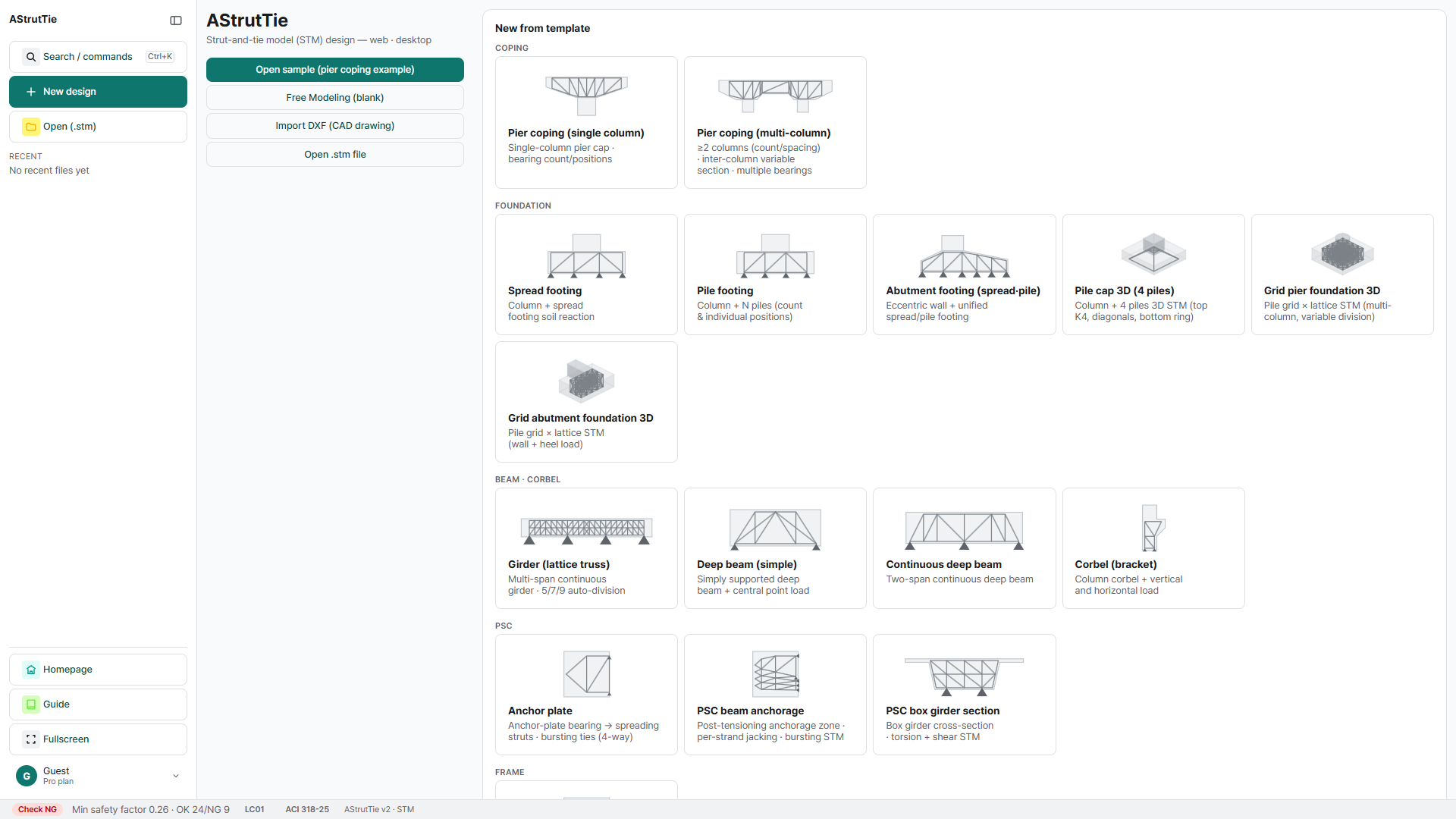Click the plus icon on New design

click(31, 92)
